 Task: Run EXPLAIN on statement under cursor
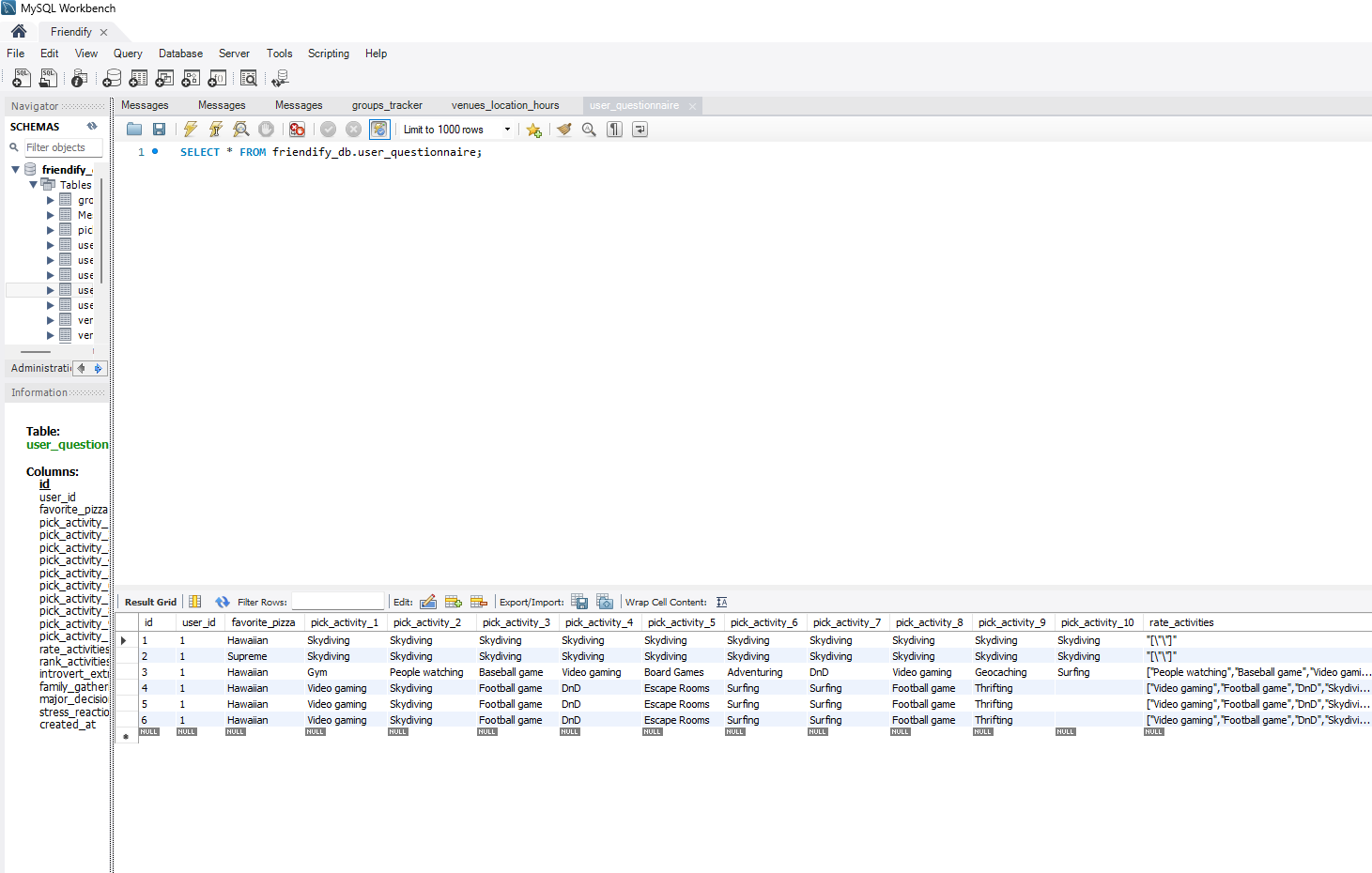pos(241,130)
